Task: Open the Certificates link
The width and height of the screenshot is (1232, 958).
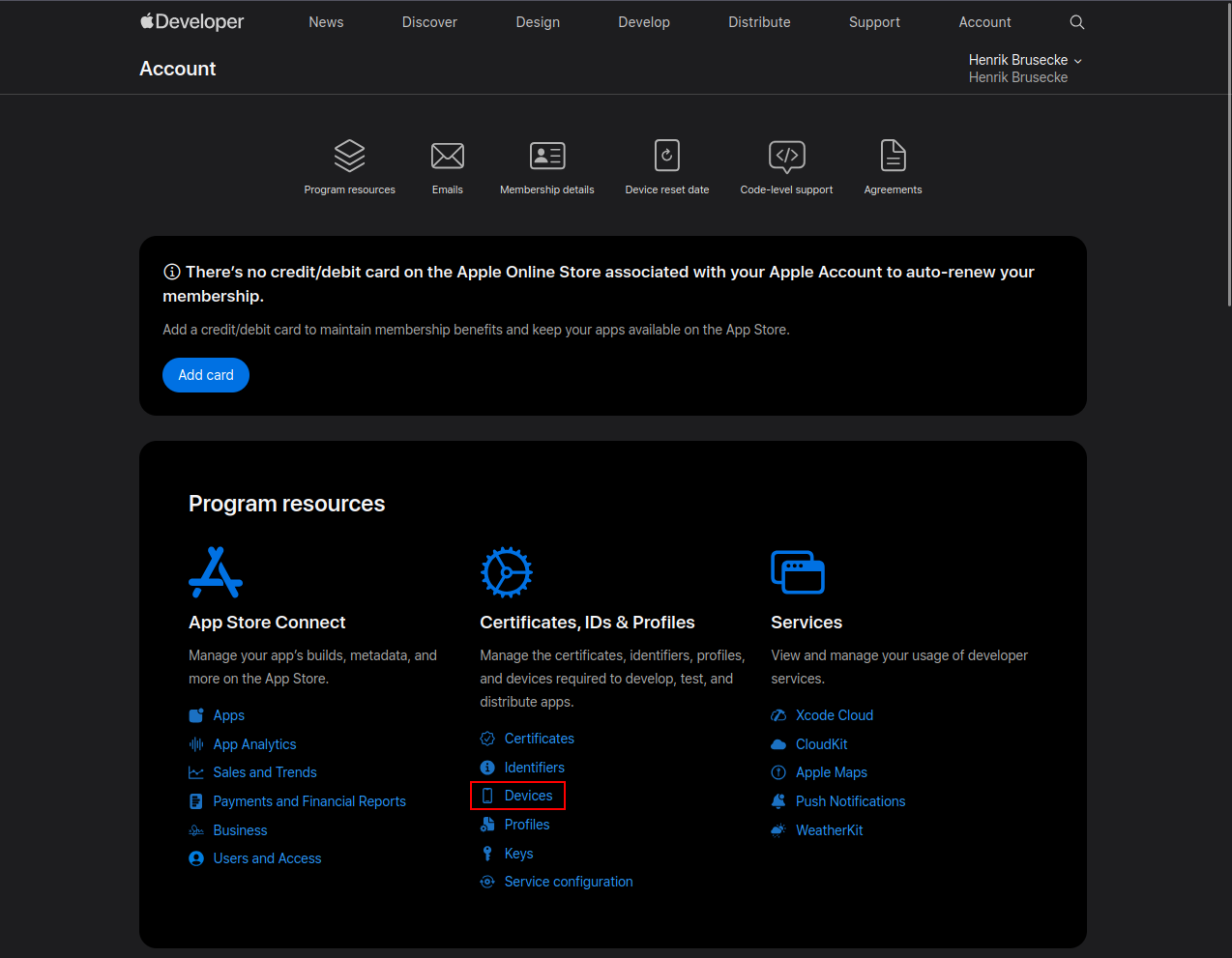Action: click(540, 739)
